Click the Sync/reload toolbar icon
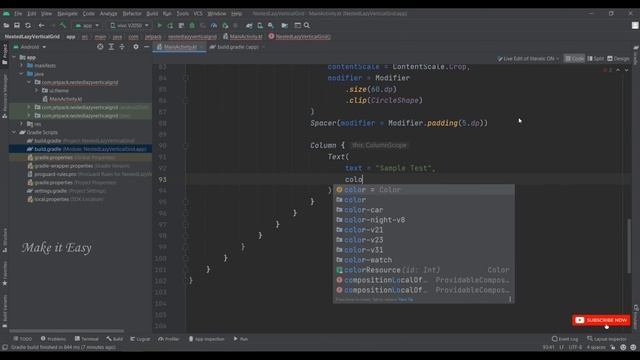The height and width of the screenshot is (360, 640). pyautogui.click(x=28, y=25)
